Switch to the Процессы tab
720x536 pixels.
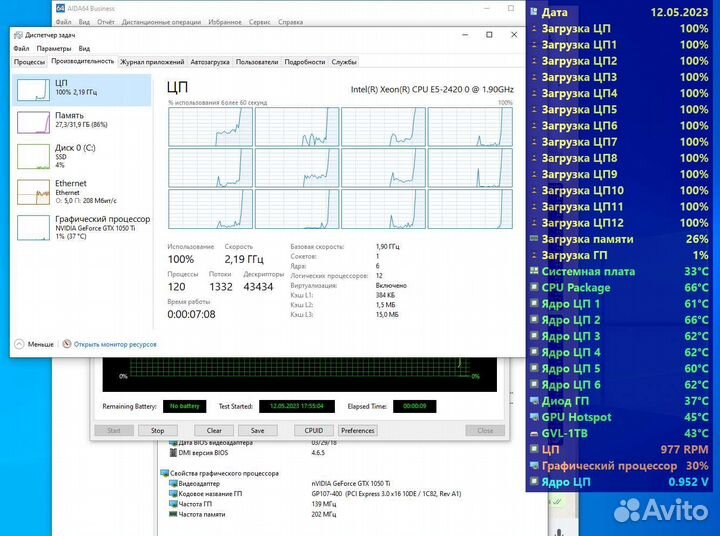pyautogui.click(x=30, y=62)
